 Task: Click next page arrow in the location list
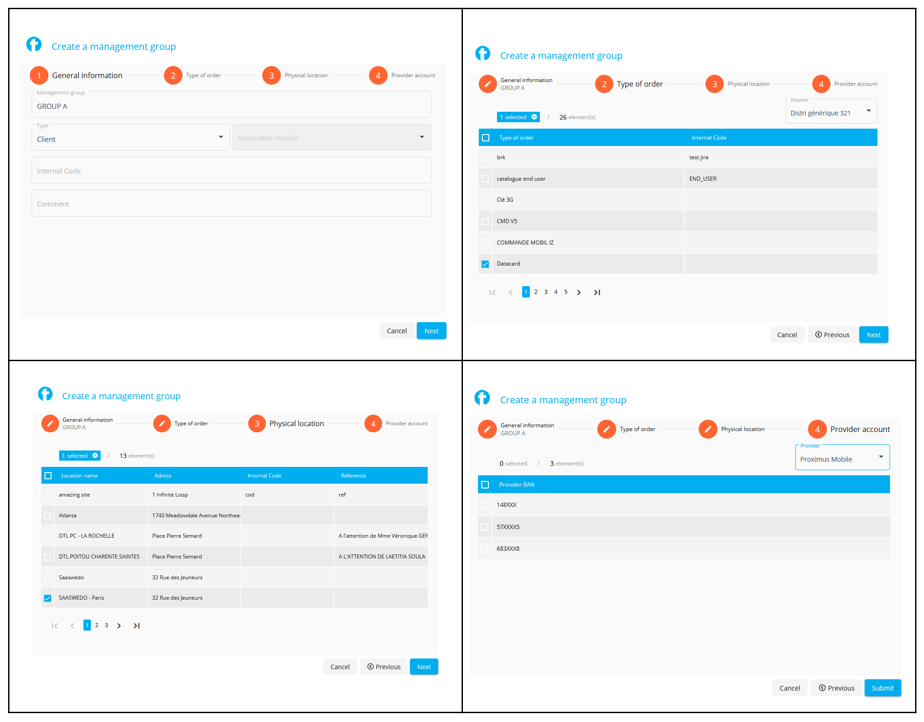click(x=119, y=626)
